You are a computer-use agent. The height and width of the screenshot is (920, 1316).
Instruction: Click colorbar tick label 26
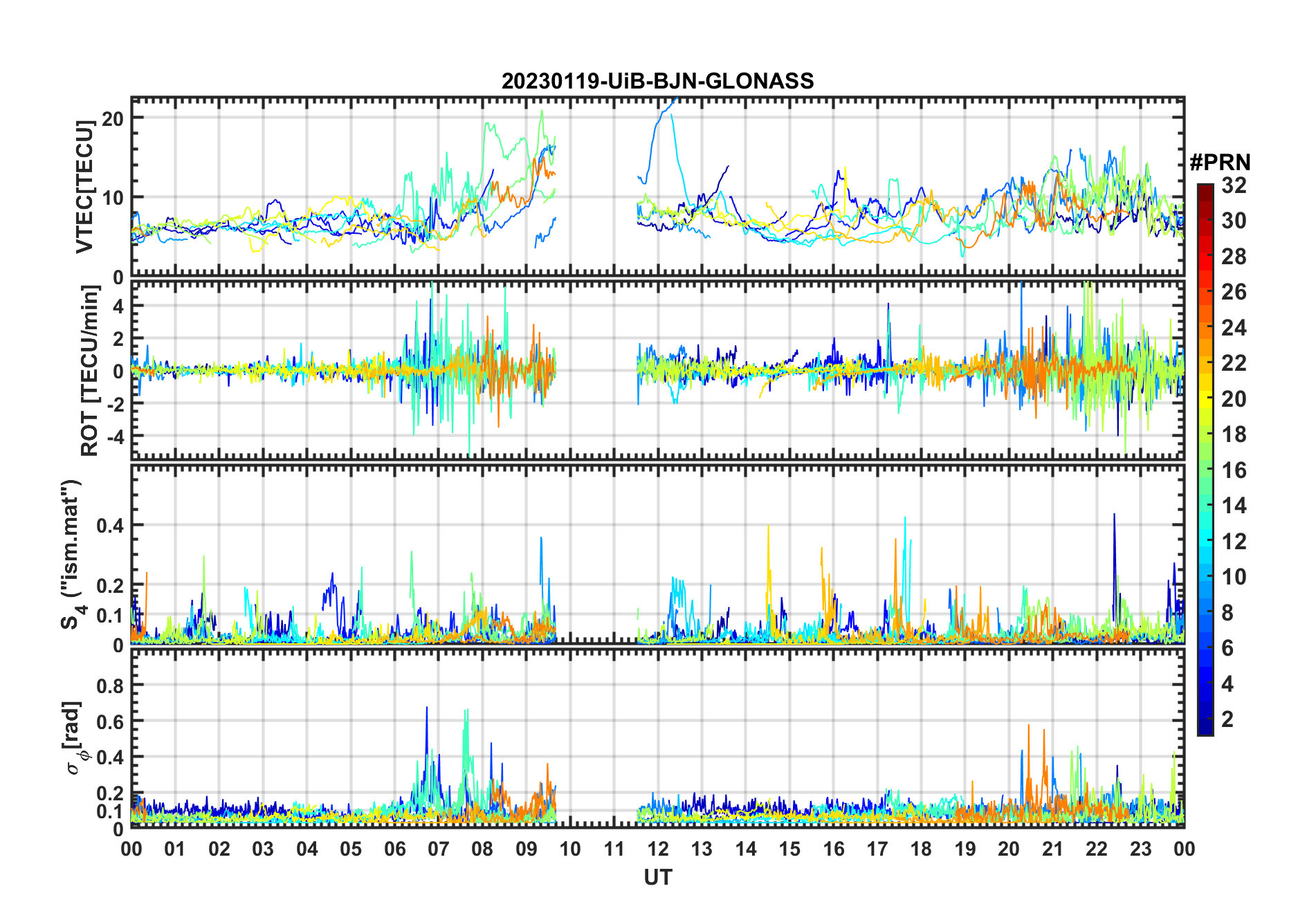pyautogui.click(x=1234, y=292)
